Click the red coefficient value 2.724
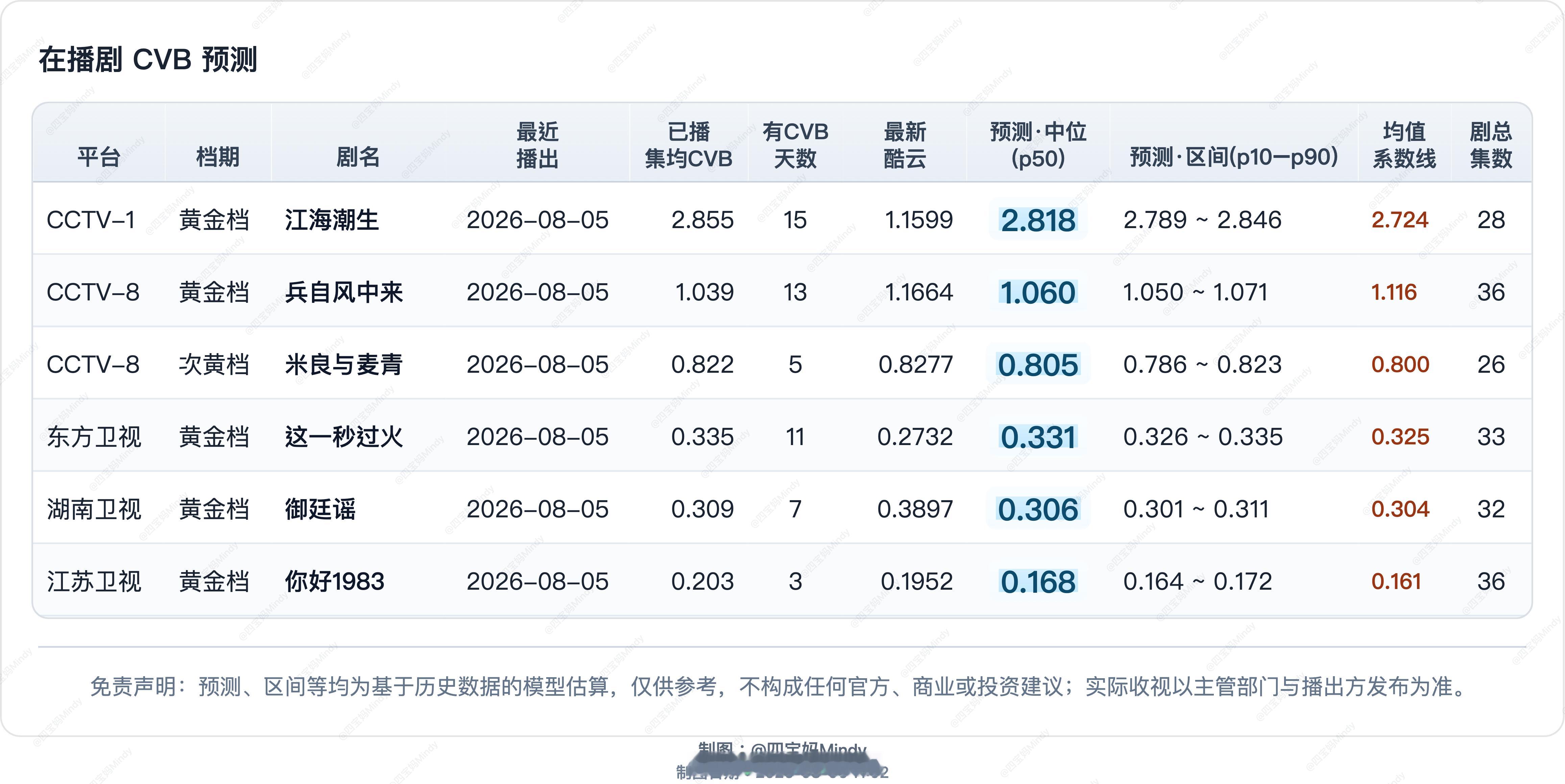Screen dimensions: 1565x784 pyautogui.click(x=1400, y=220)
